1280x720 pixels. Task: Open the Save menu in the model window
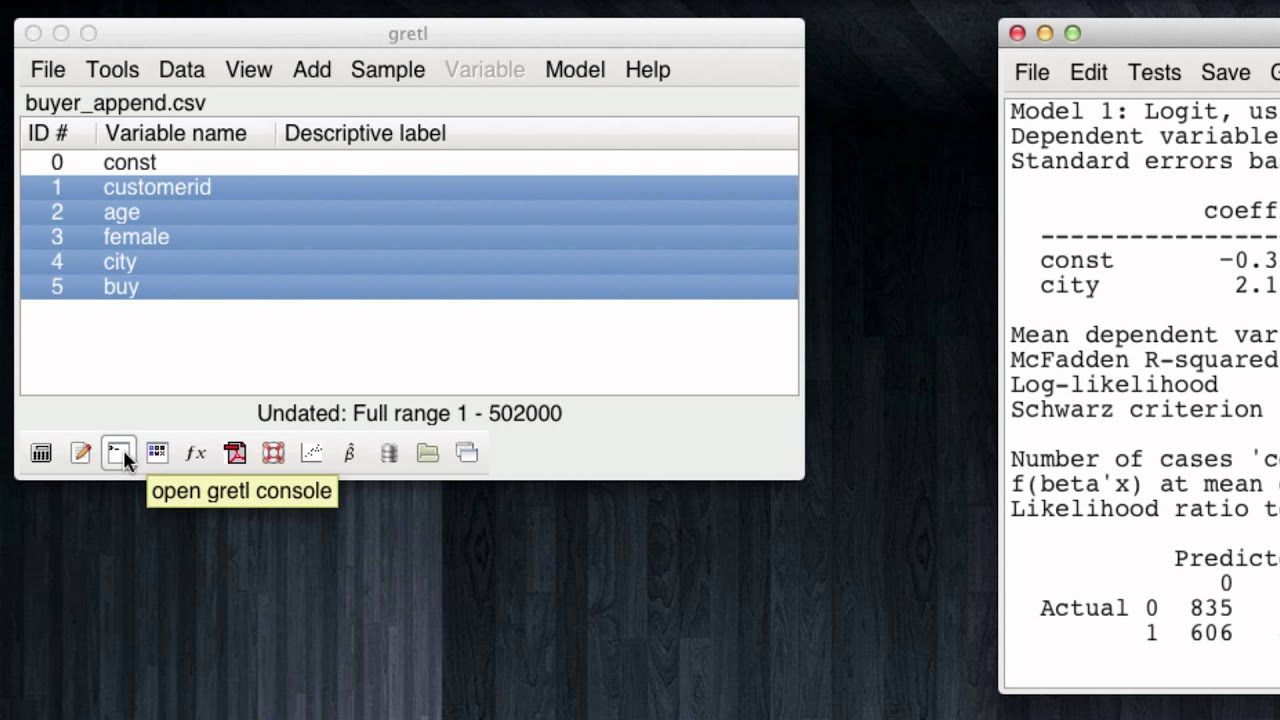(x=1226, y=73)
